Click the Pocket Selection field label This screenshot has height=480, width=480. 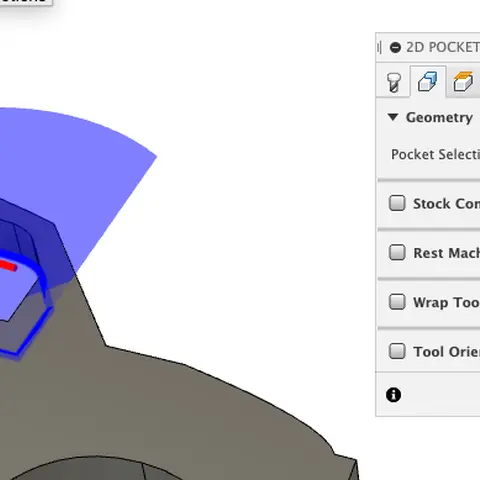(435, 154)
